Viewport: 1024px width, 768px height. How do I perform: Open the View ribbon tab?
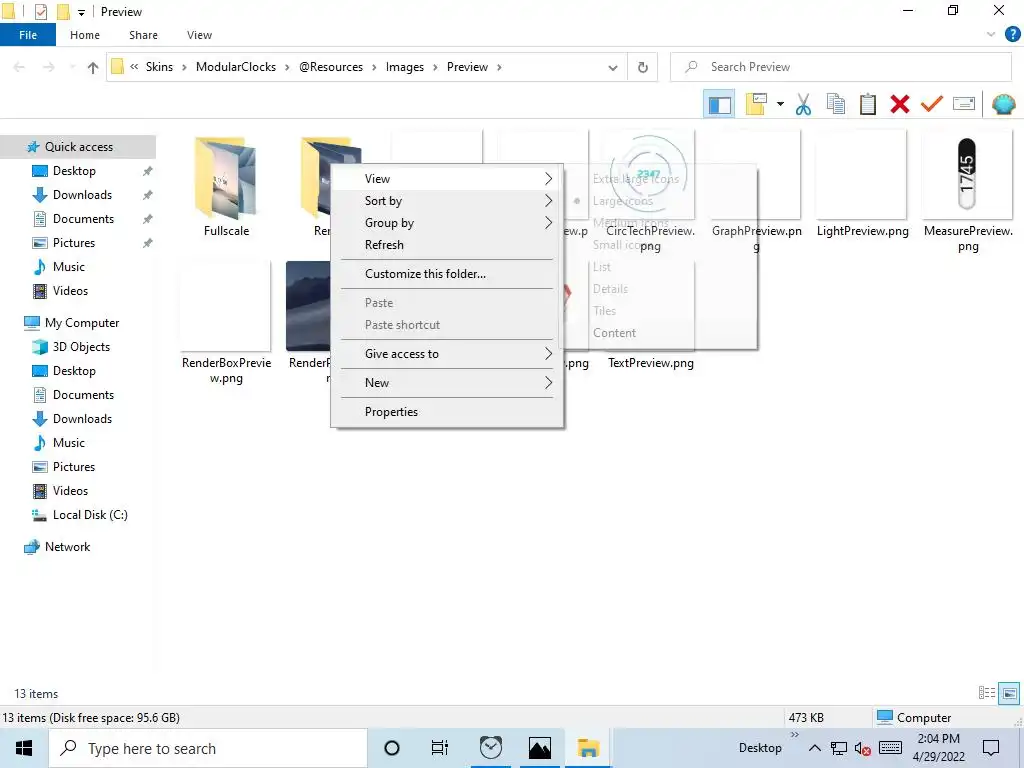[199, 35]
